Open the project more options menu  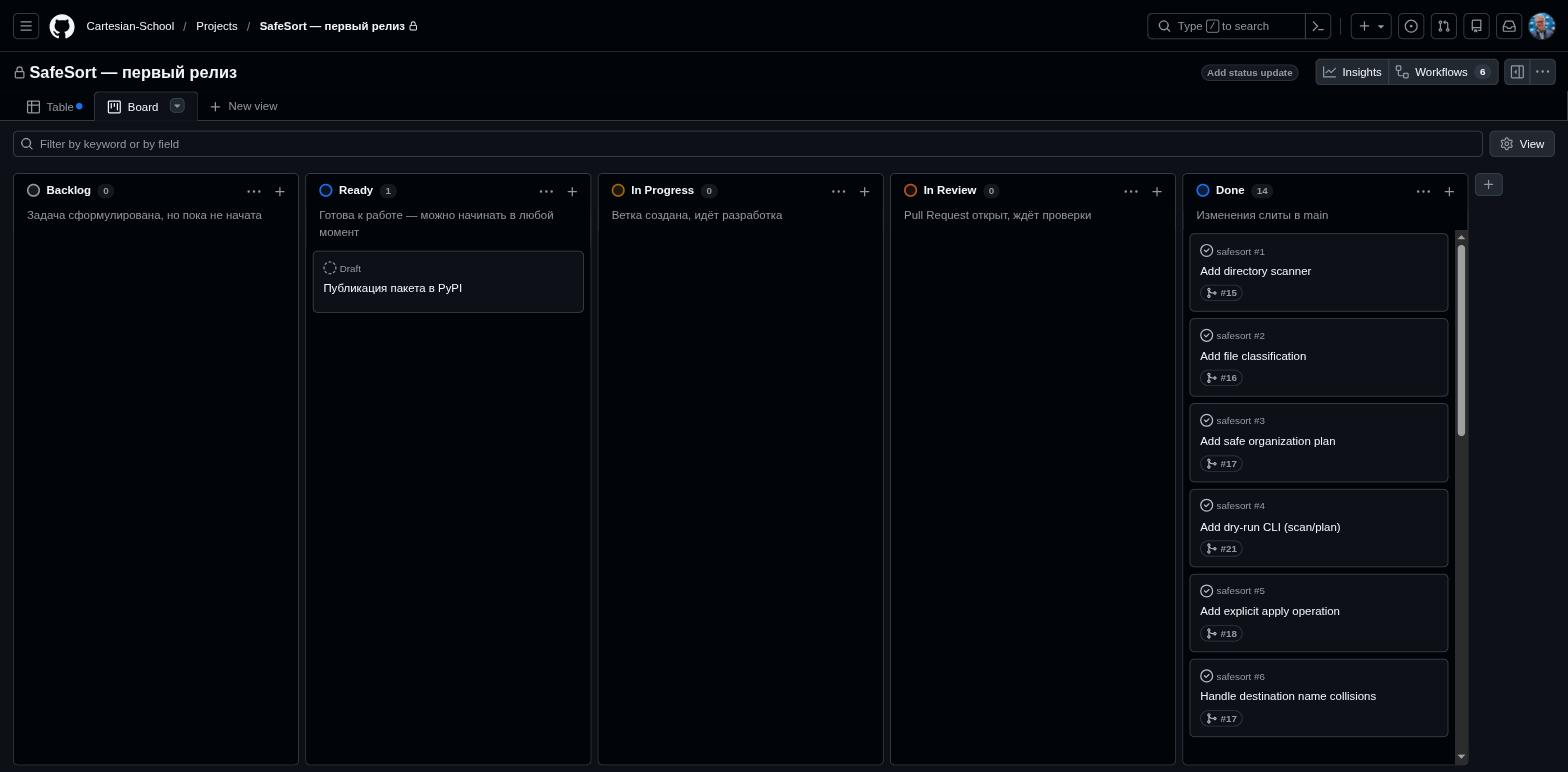1543,72
